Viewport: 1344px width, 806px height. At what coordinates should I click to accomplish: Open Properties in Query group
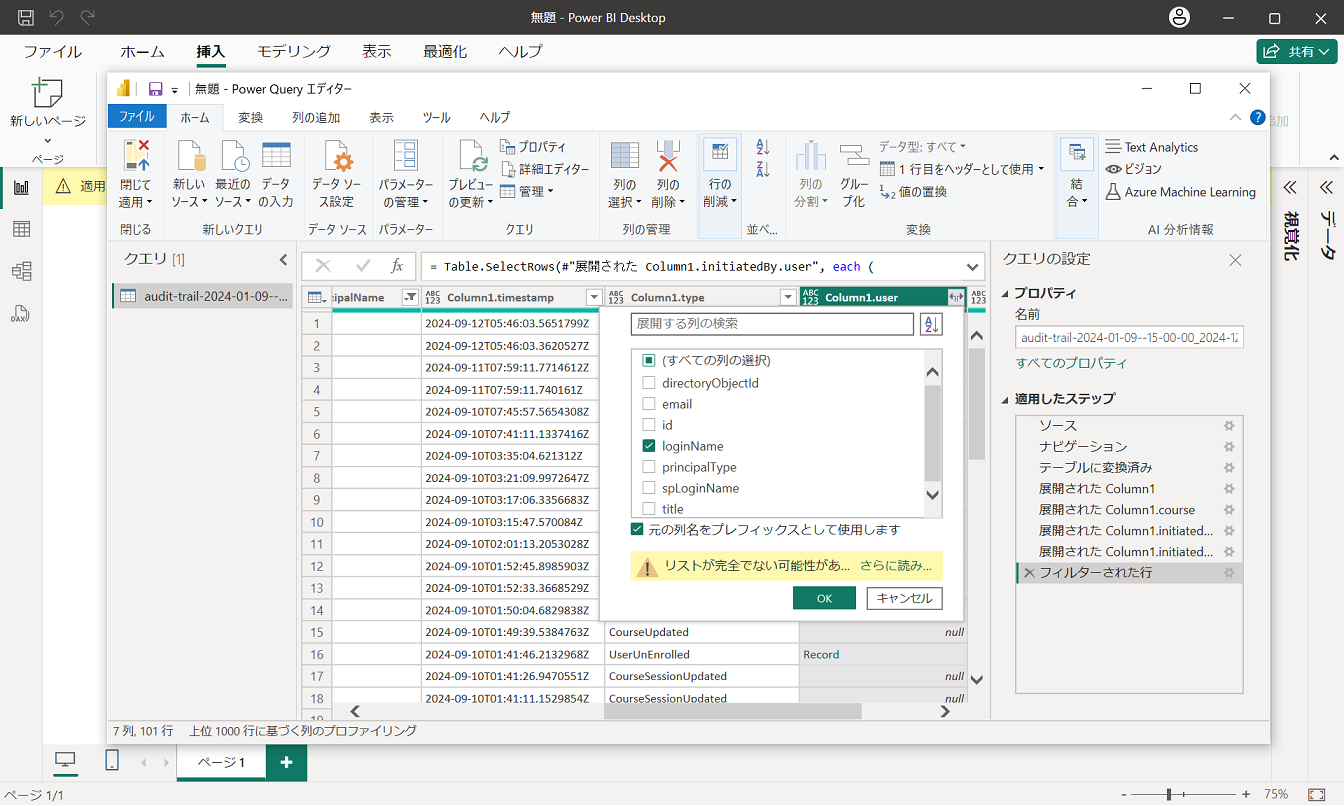click(x=533, y=147)
